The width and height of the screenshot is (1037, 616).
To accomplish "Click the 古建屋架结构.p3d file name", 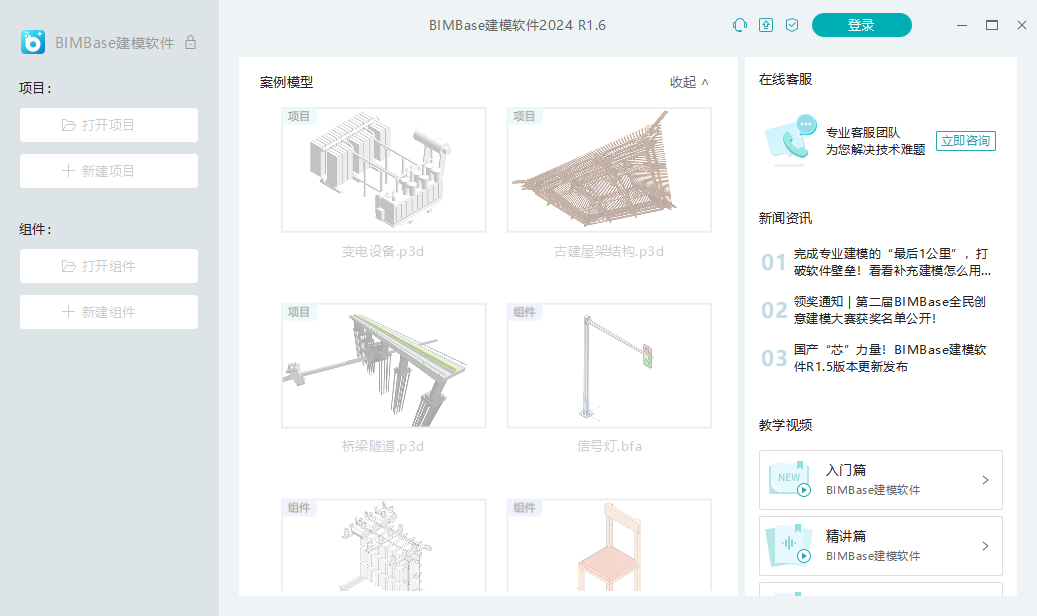I will (x=609, y=251).
